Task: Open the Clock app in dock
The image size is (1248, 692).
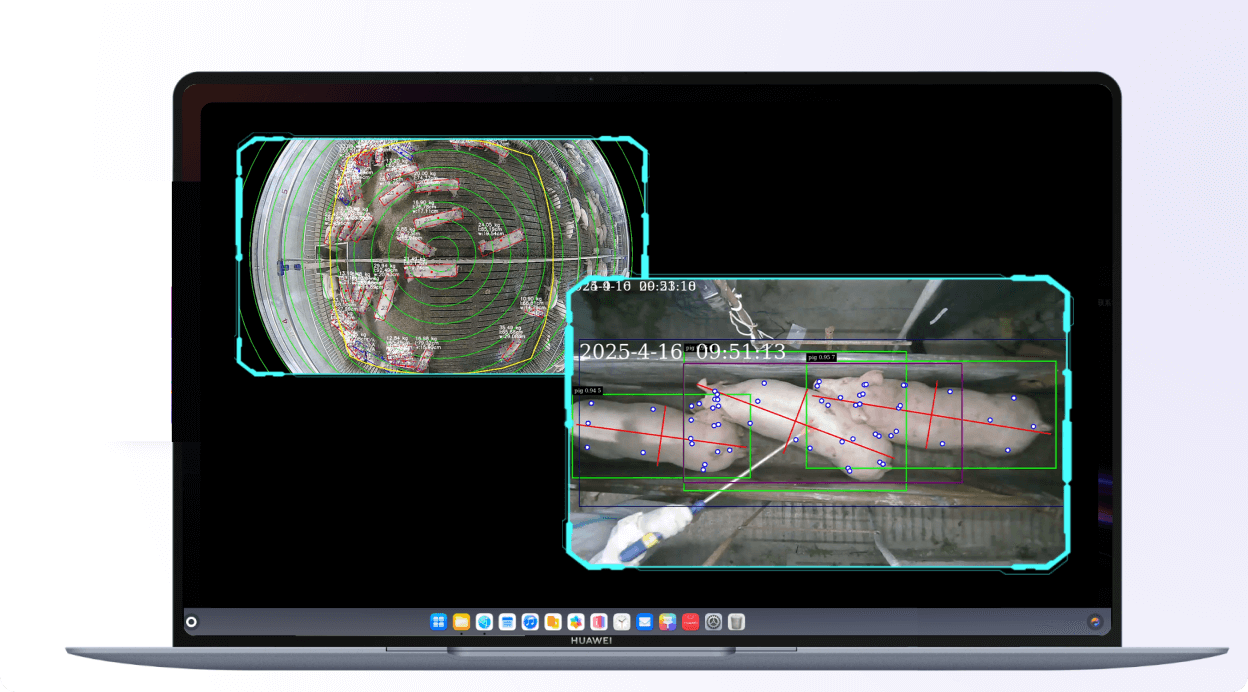Action: coord(622,622)
